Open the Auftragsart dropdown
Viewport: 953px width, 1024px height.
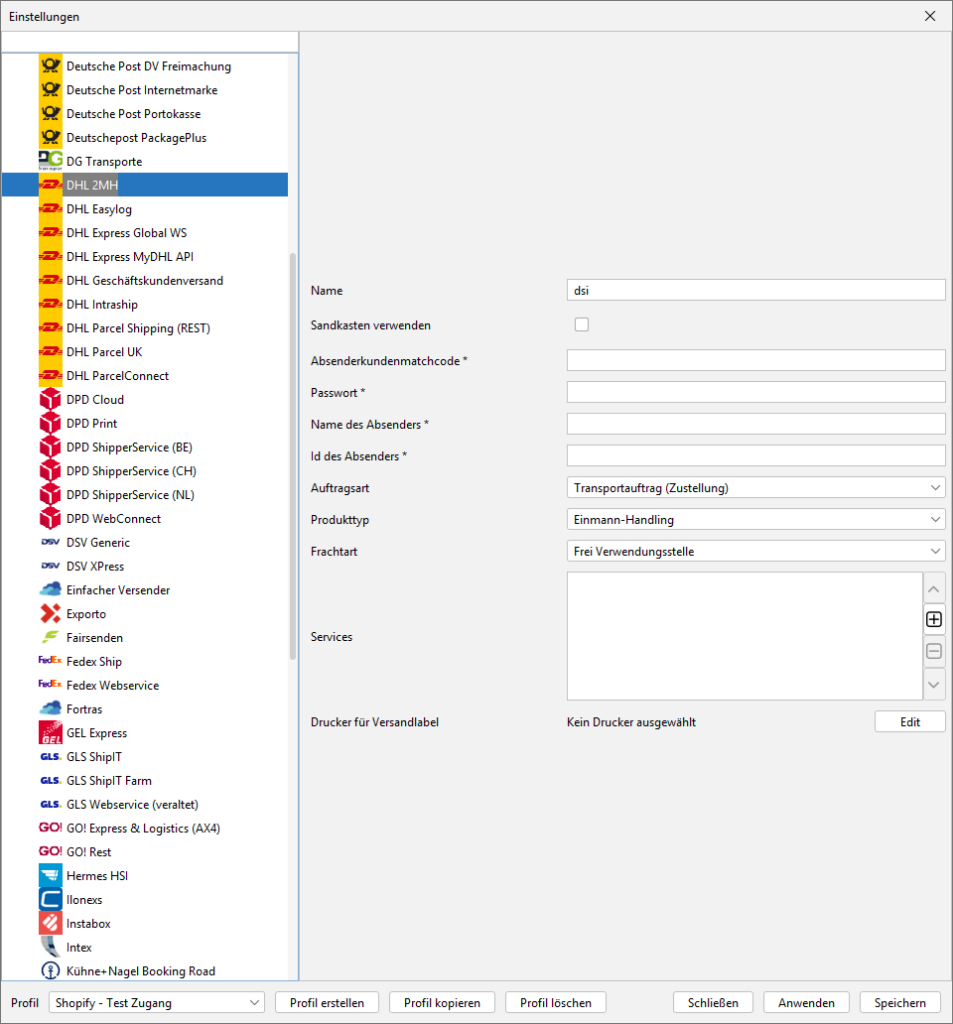coord(755,488)
